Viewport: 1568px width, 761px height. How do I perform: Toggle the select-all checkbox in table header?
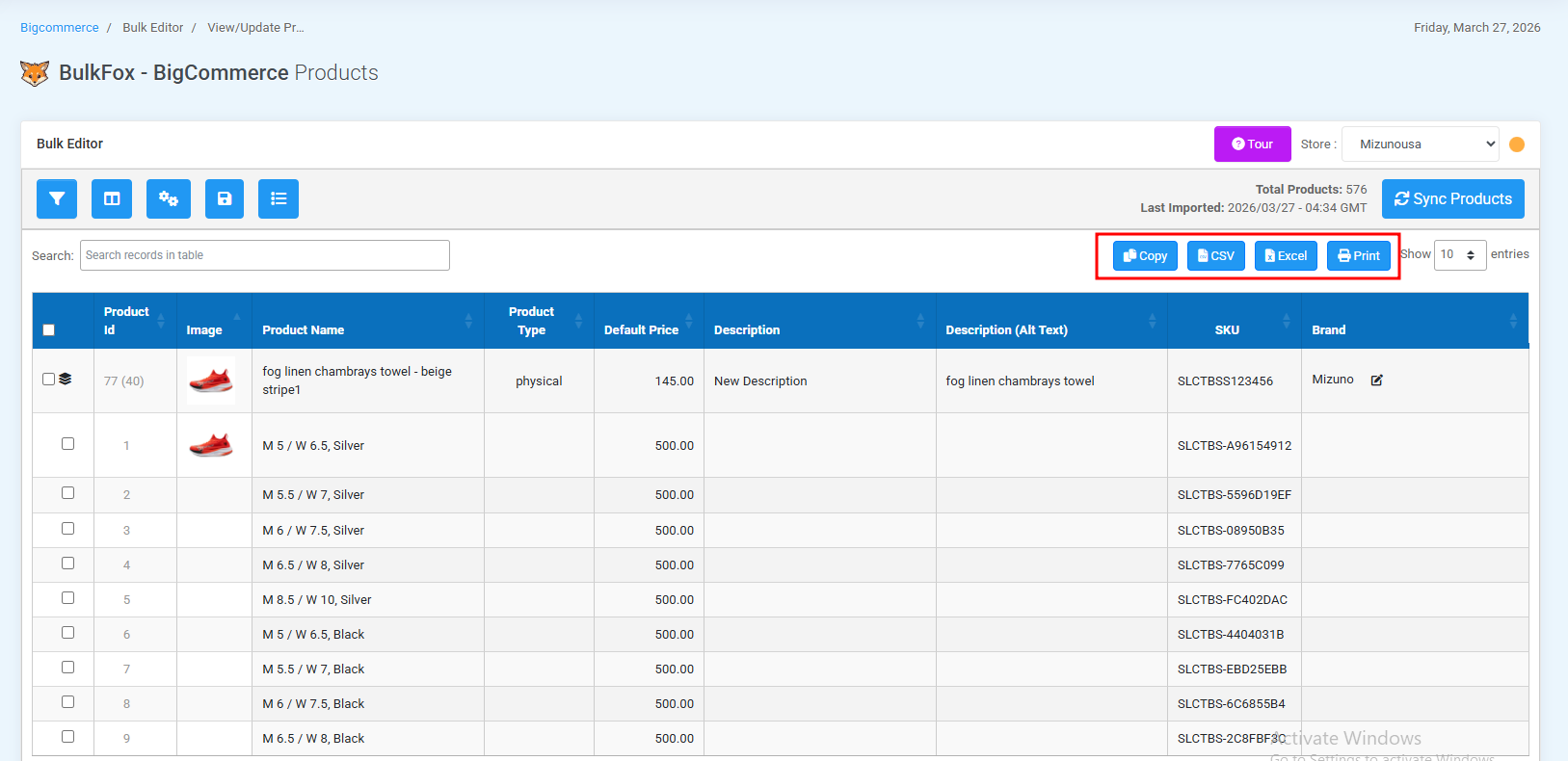tap(49, 329)
